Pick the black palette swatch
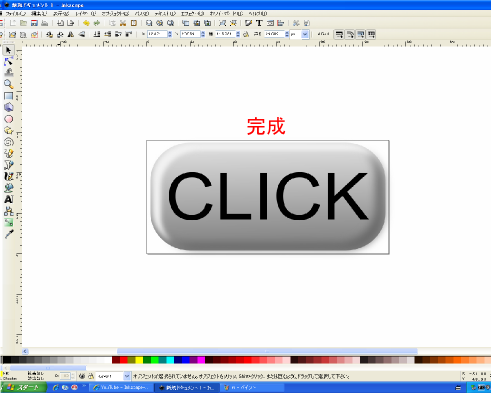Image resolution: width=491 pixels, height=393 pixels. 7,360
